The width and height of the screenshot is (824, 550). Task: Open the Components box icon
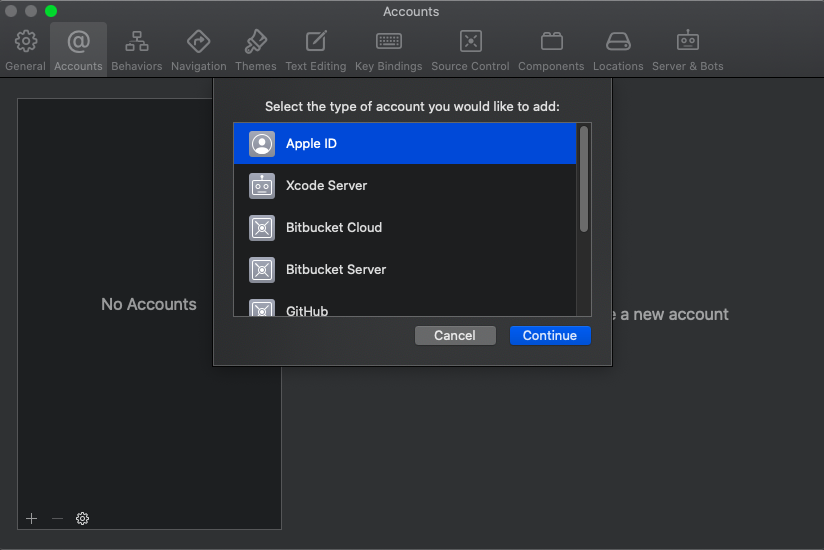pos(552,41)
